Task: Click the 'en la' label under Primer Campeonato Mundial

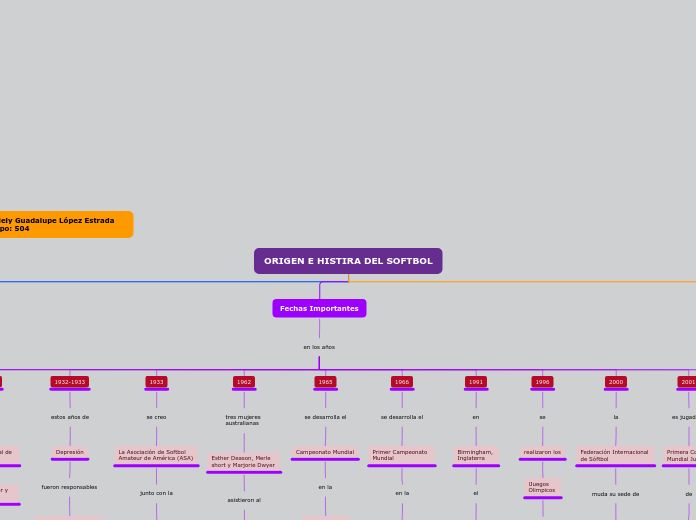Action: pyautogui.click(x=402, y=493)
